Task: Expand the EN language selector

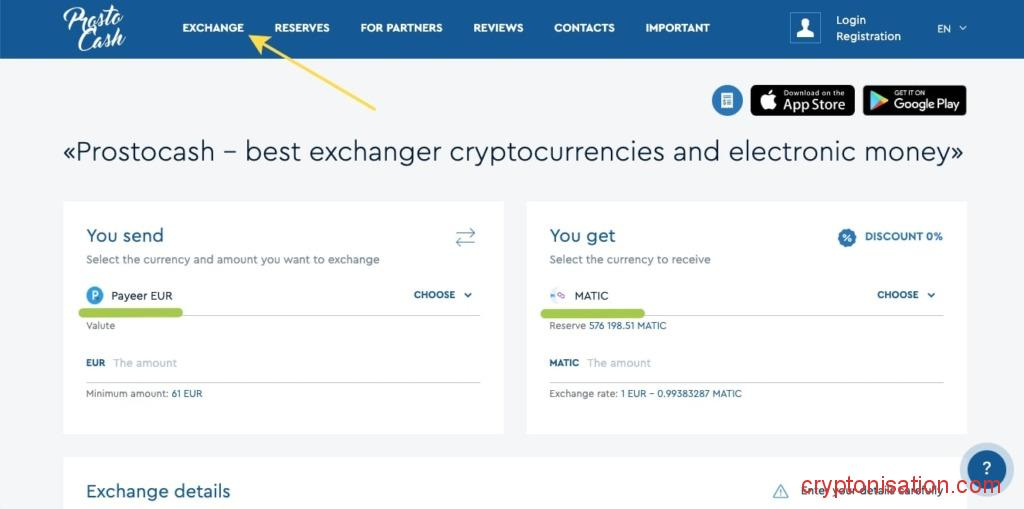Action: [951, 29]
